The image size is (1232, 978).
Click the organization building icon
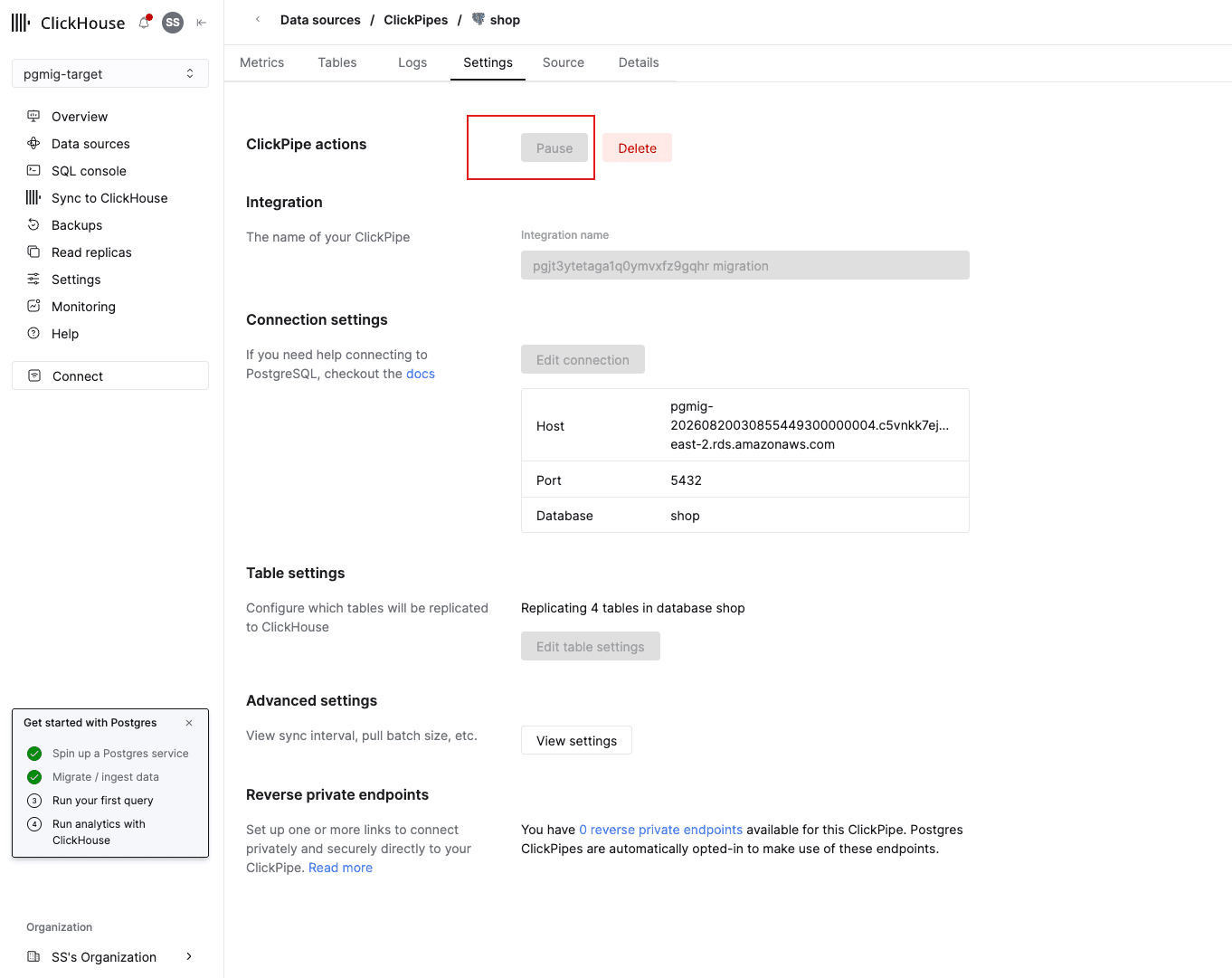coord(33,956)
